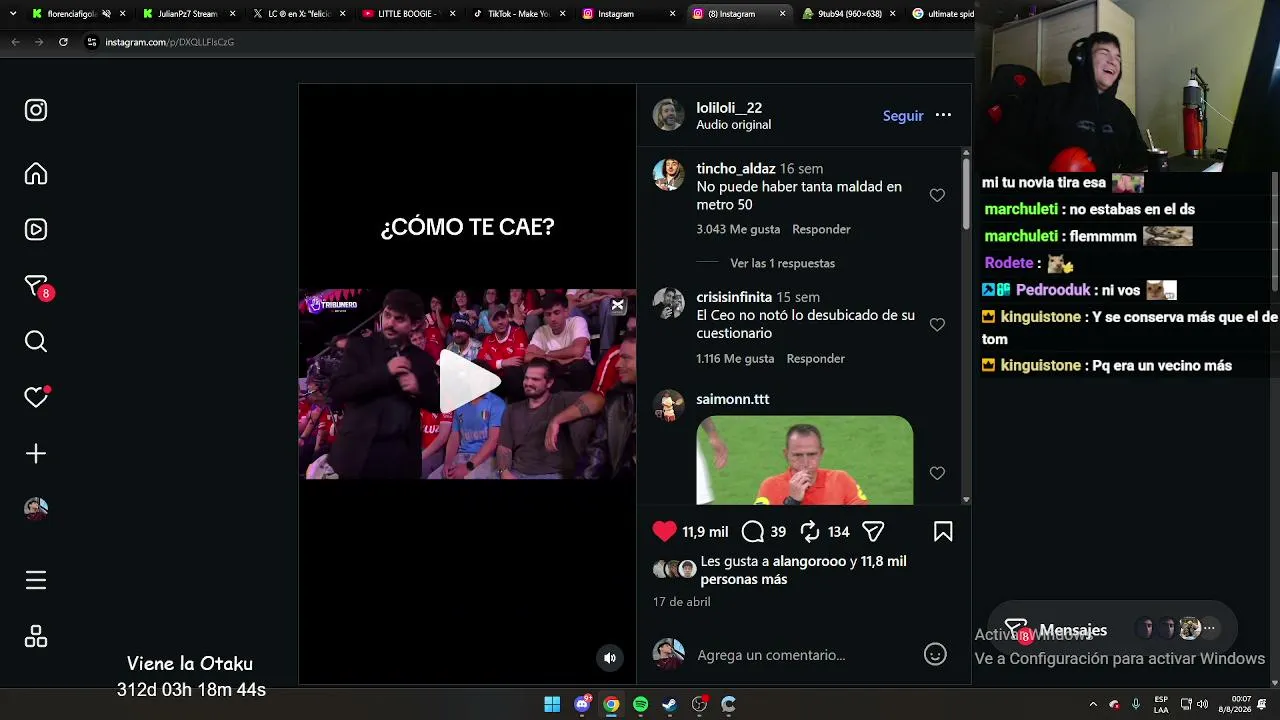Open Discord from the taskbar
The image size is (1280, 720).
click(x=582, y=704)
